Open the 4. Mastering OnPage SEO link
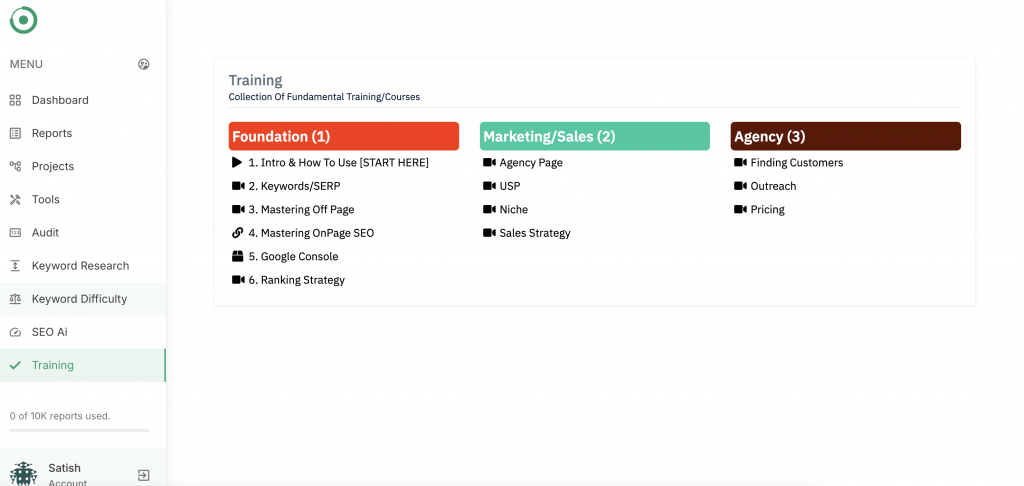This screenshot has height=486, width=1024. 311,233
